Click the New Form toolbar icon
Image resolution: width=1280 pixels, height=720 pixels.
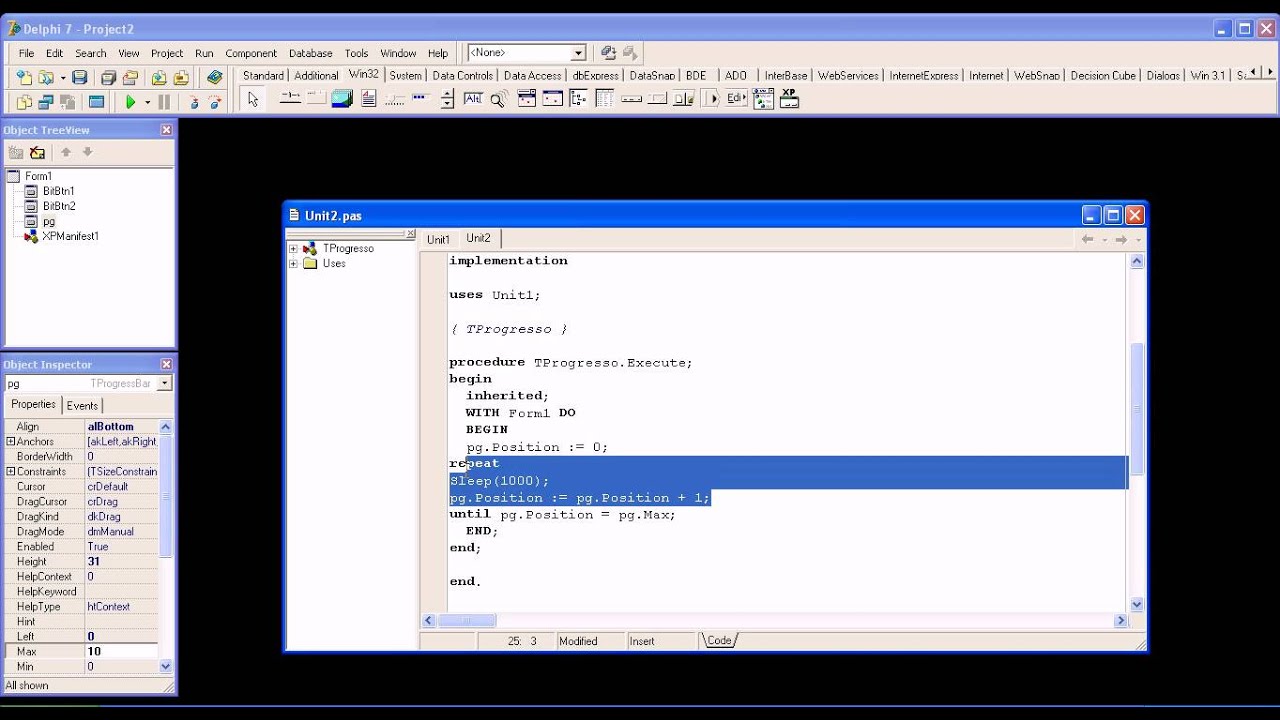[96, 101]
